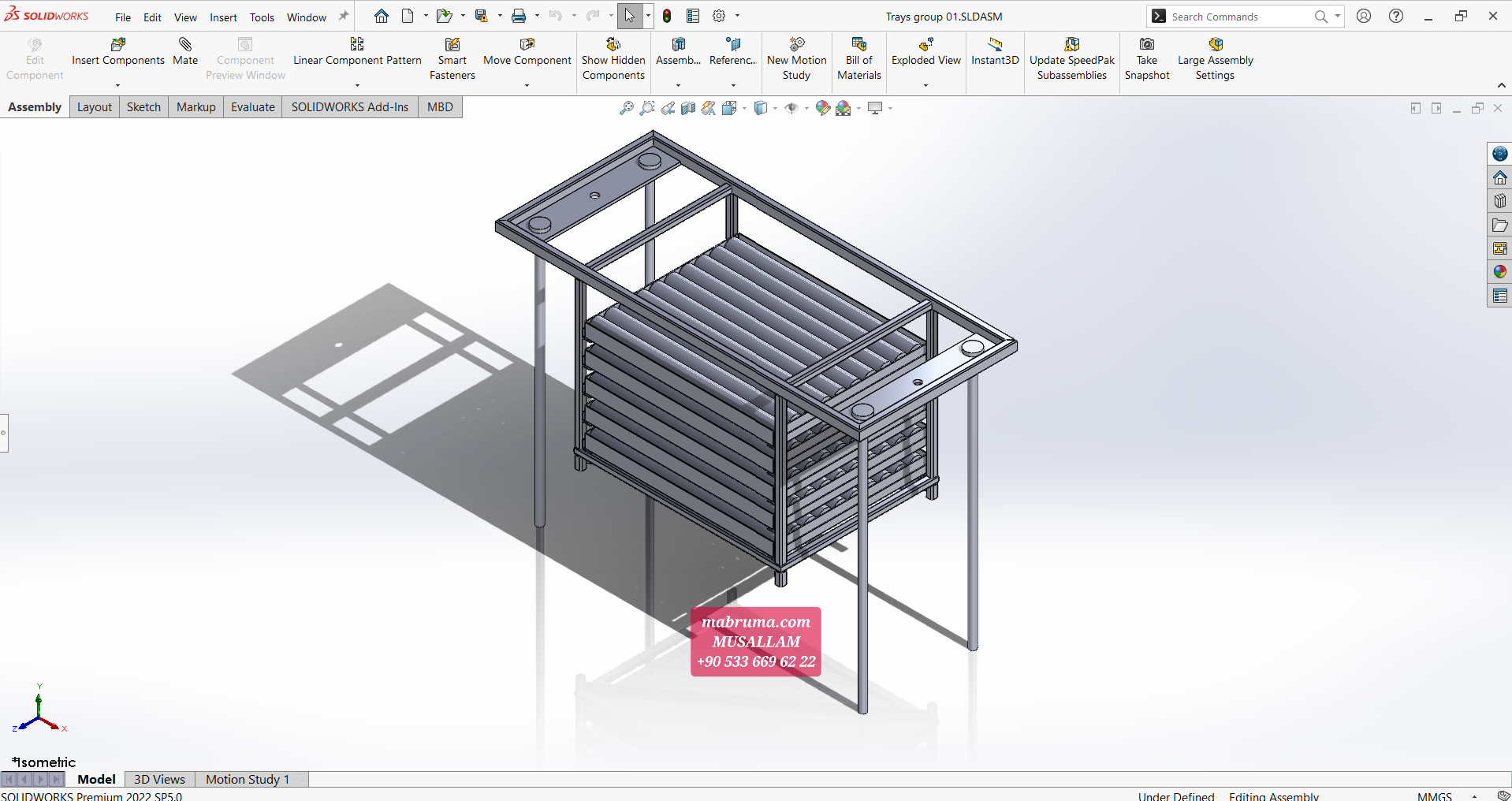Open the New document dropdown arrow

(x=426, y=16)
